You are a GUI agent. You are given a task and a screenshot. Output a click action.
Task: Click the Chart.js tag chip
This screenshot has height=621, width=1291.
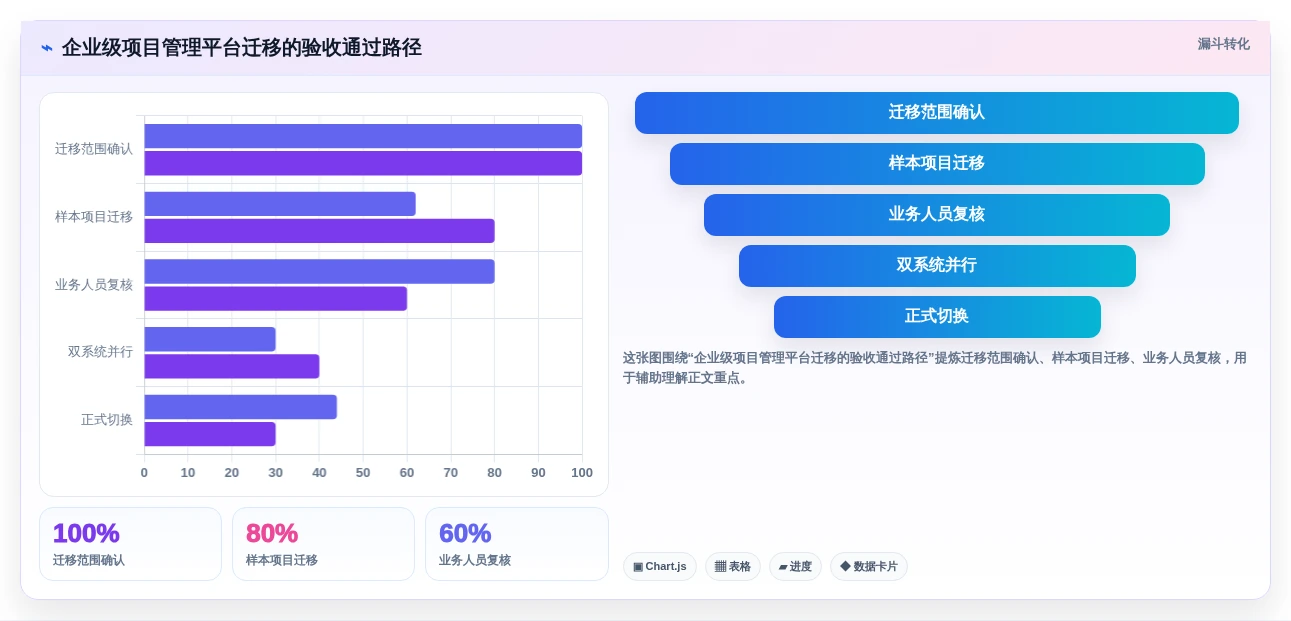[x=660, y=567]
